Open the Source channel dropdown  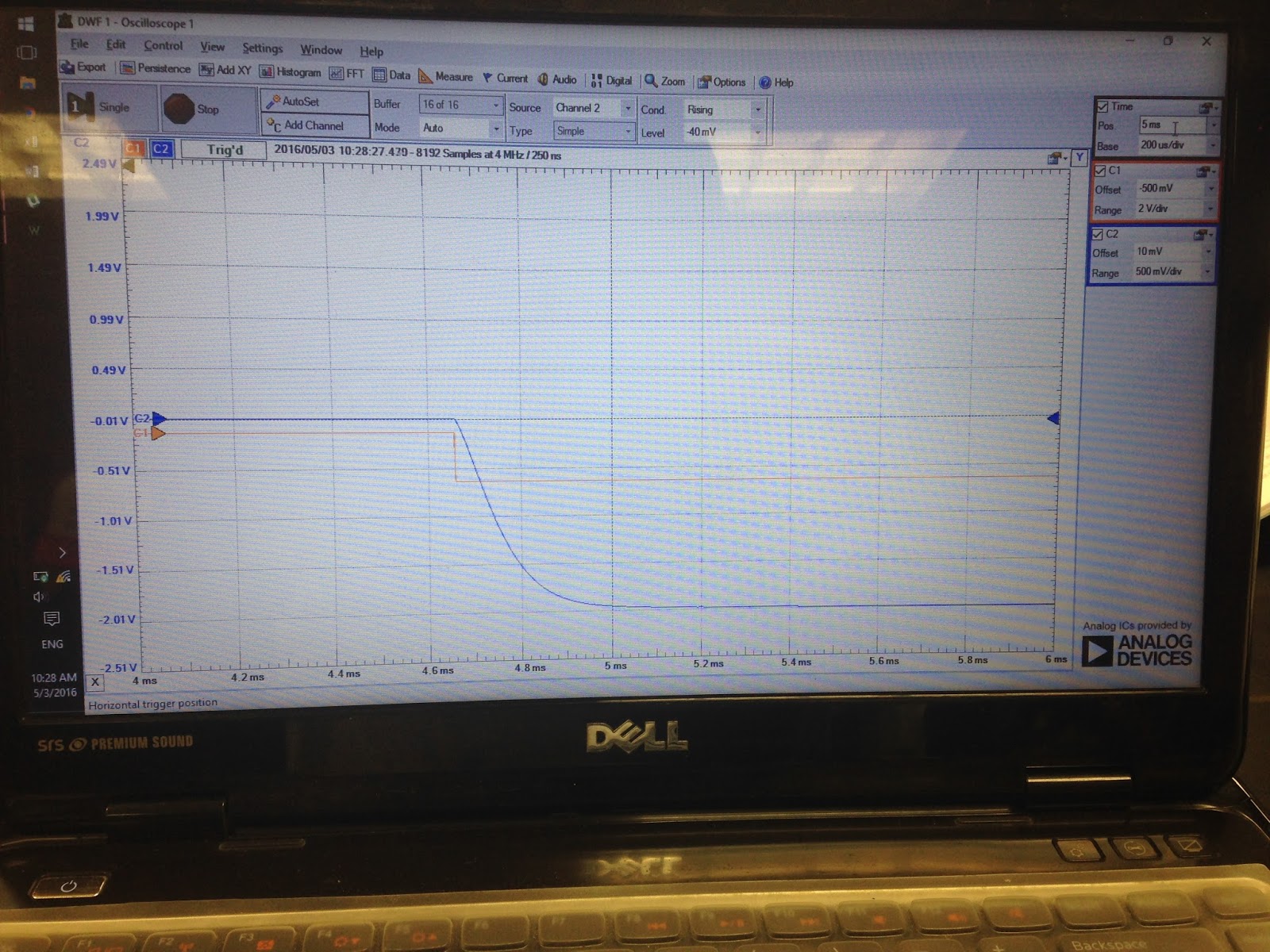626,108
